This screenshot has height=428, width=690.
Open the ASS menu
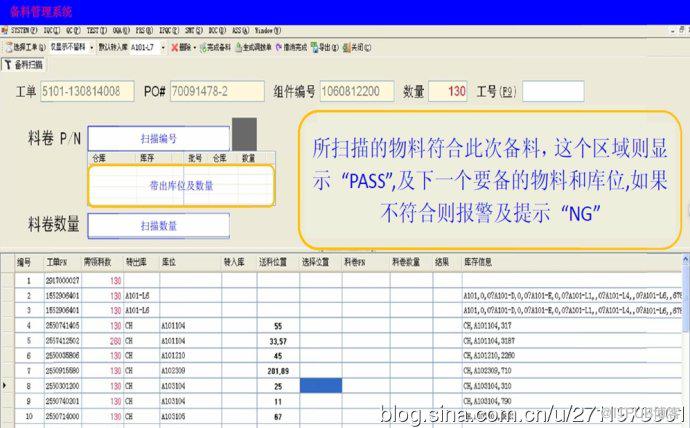point(240,30)
